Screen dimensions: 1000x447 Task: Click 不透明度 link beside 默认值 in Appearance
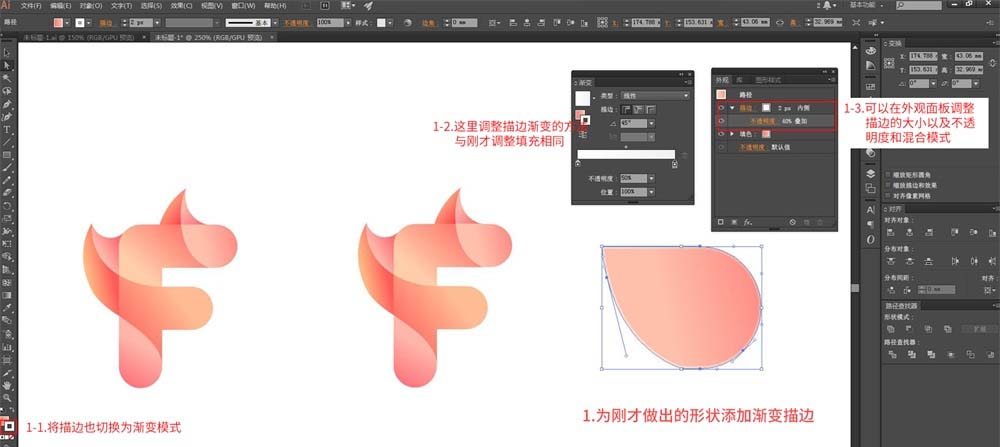point(751,147)
